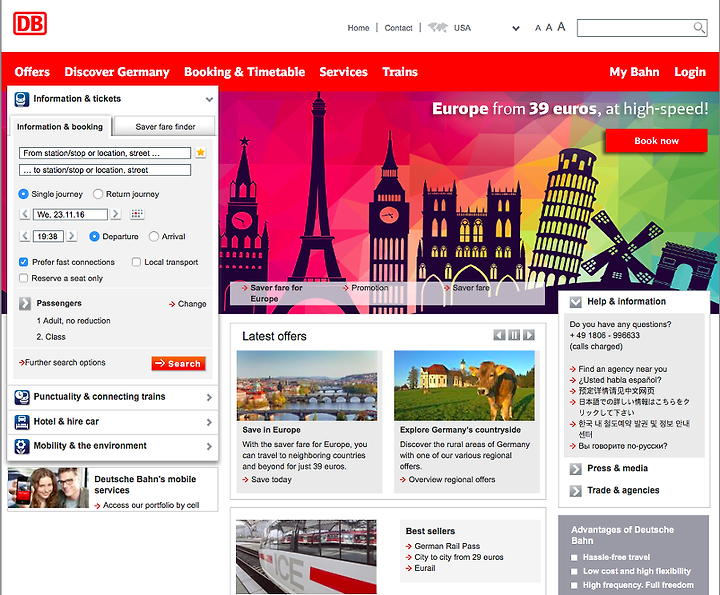Switch to Saver fare finder tab

tap(164, 126)
